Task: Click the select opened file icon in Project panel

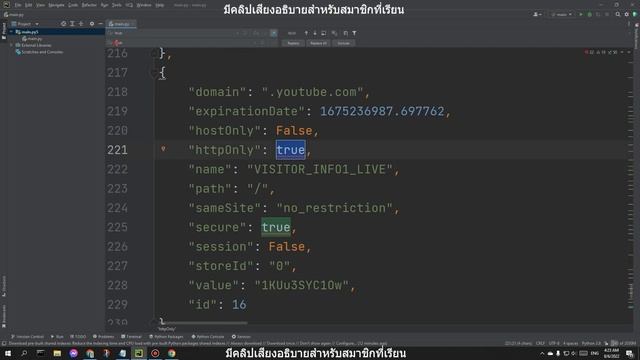Action: [63, 24]
